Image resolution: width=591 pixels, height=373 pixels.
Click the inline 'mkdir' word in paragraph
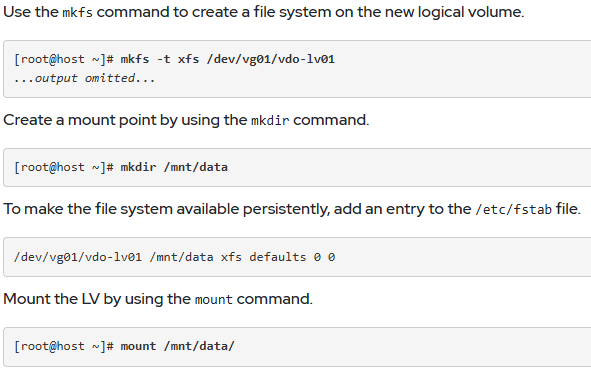tap(270, 121)
